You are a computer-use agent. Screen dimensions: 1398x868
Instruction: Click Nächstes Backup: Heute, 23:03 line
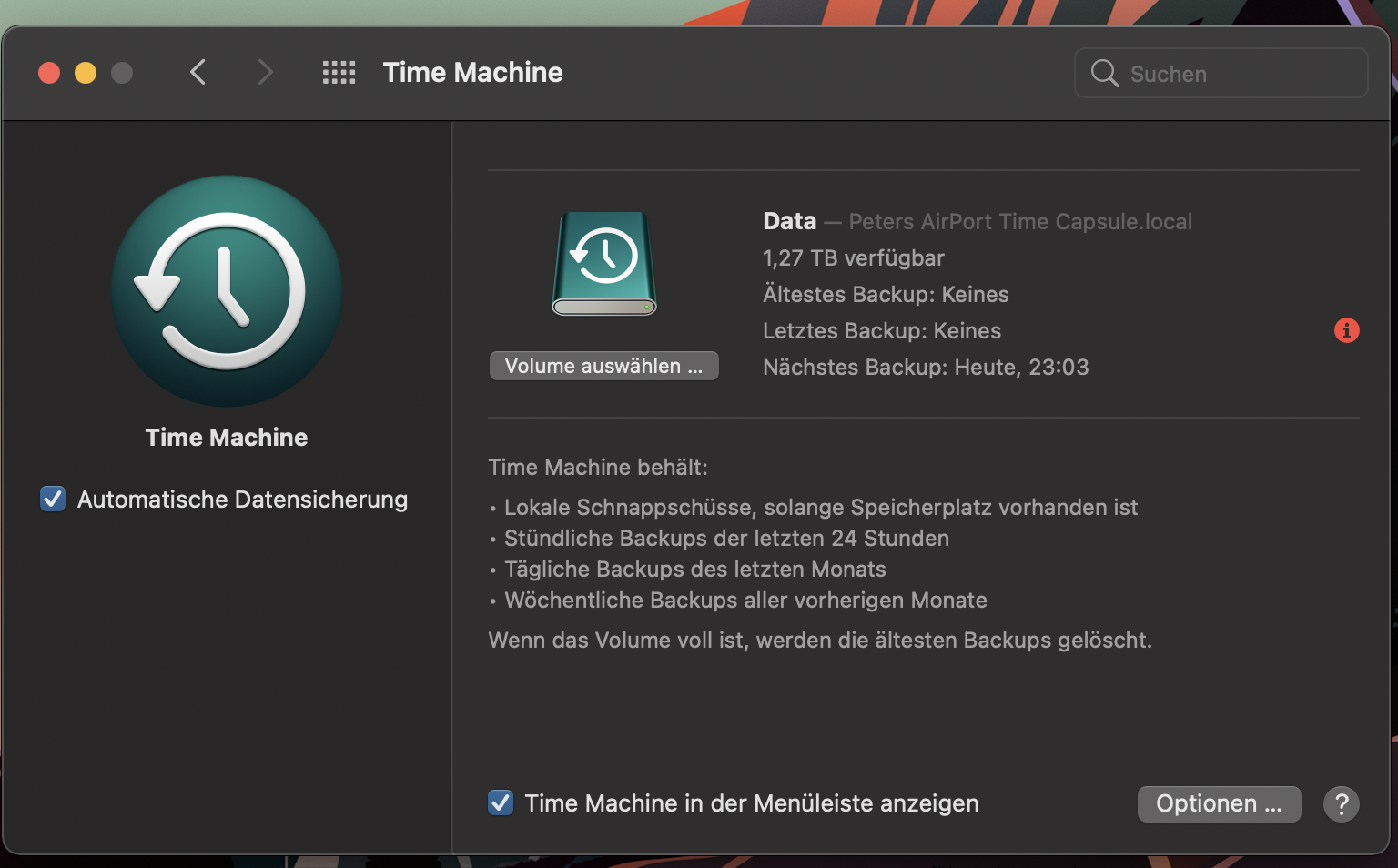point(926,368)
